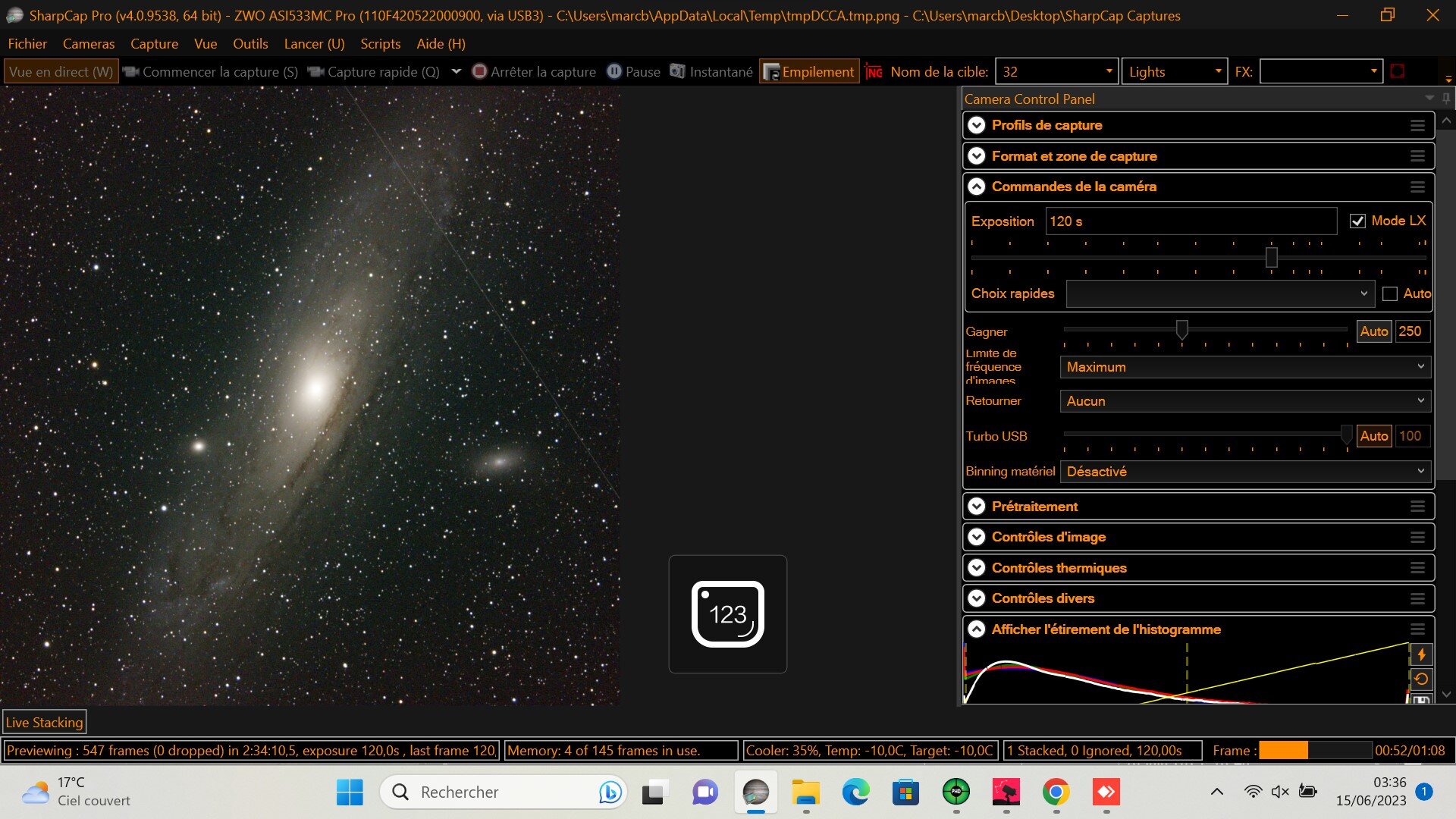
Task: Toggle the Auto button for Turbo USB
Action: pos(1373,436)
